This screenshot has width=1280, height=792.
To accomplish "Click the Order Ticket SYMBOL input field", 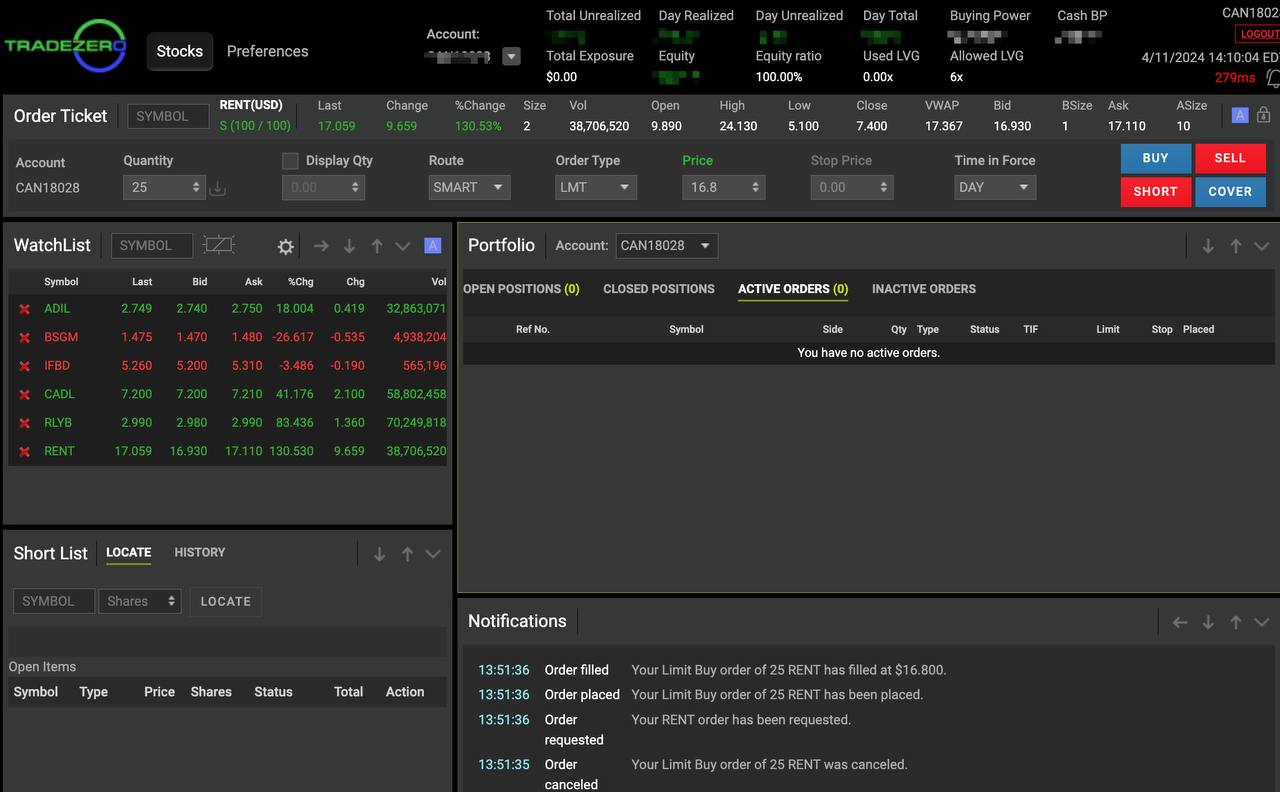I will click(167, 116).
